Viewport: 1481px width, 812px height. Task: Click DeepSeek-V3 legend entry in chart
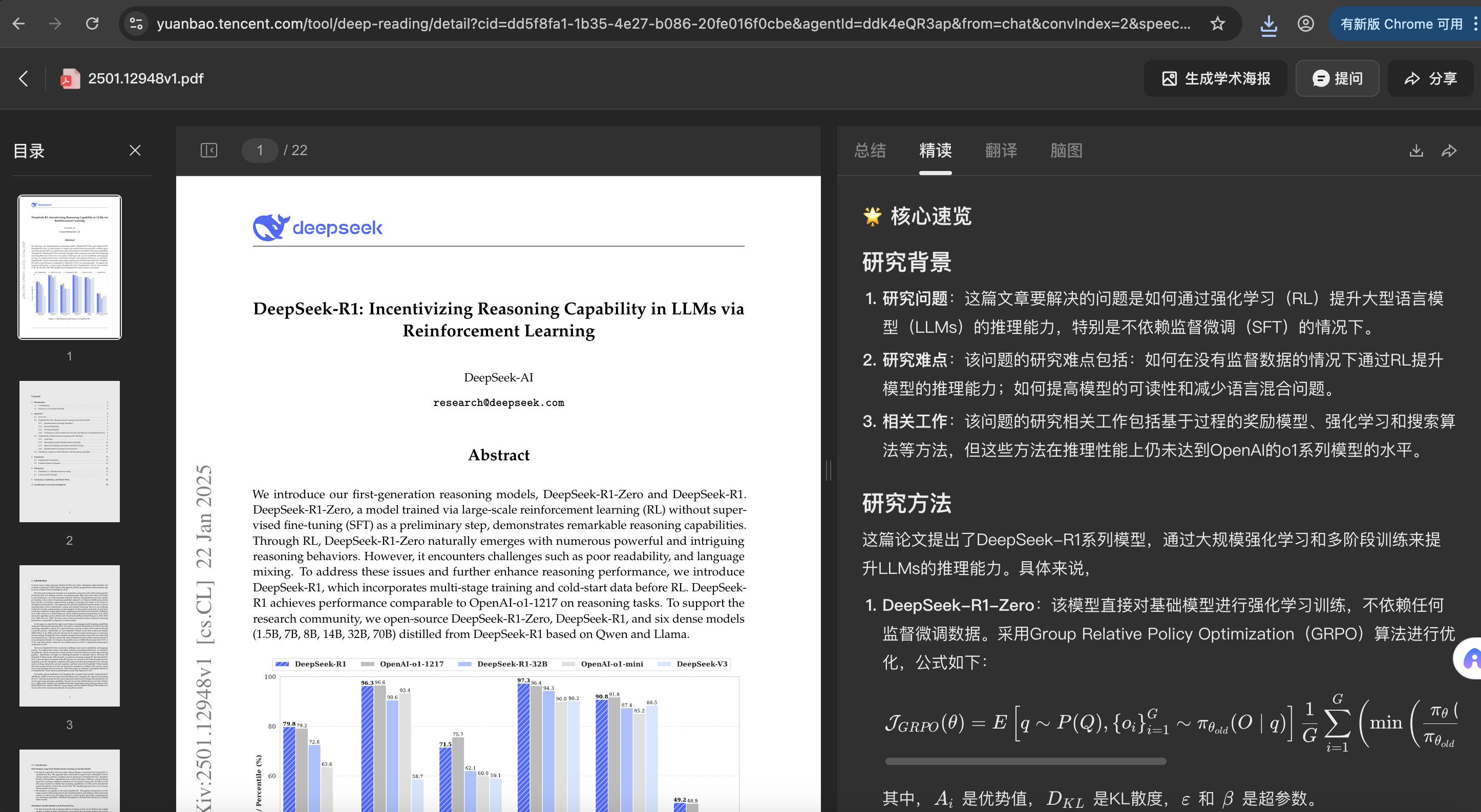693,664
